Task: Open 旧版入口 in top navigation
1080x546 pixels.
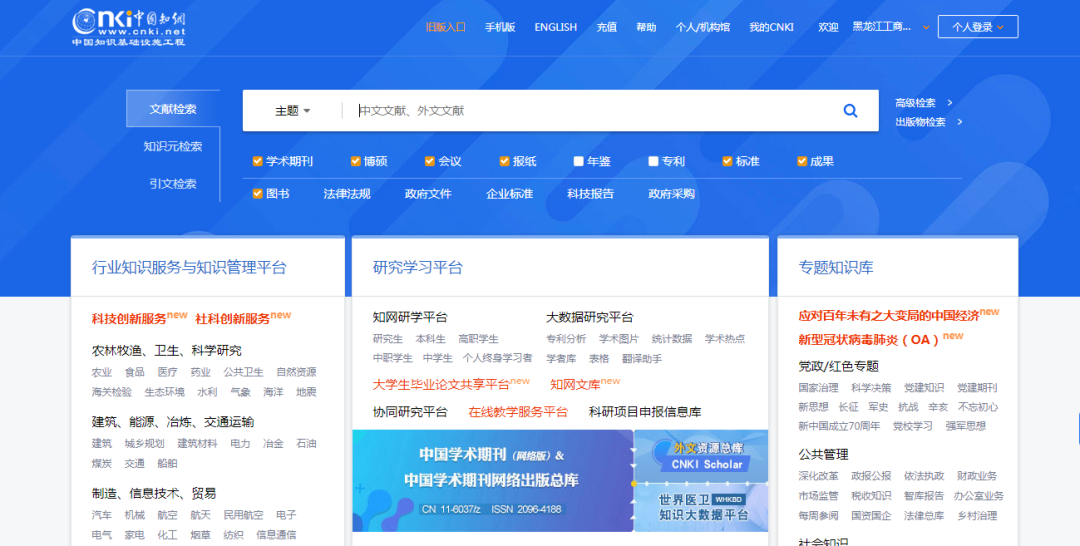Action: point(446,27)
